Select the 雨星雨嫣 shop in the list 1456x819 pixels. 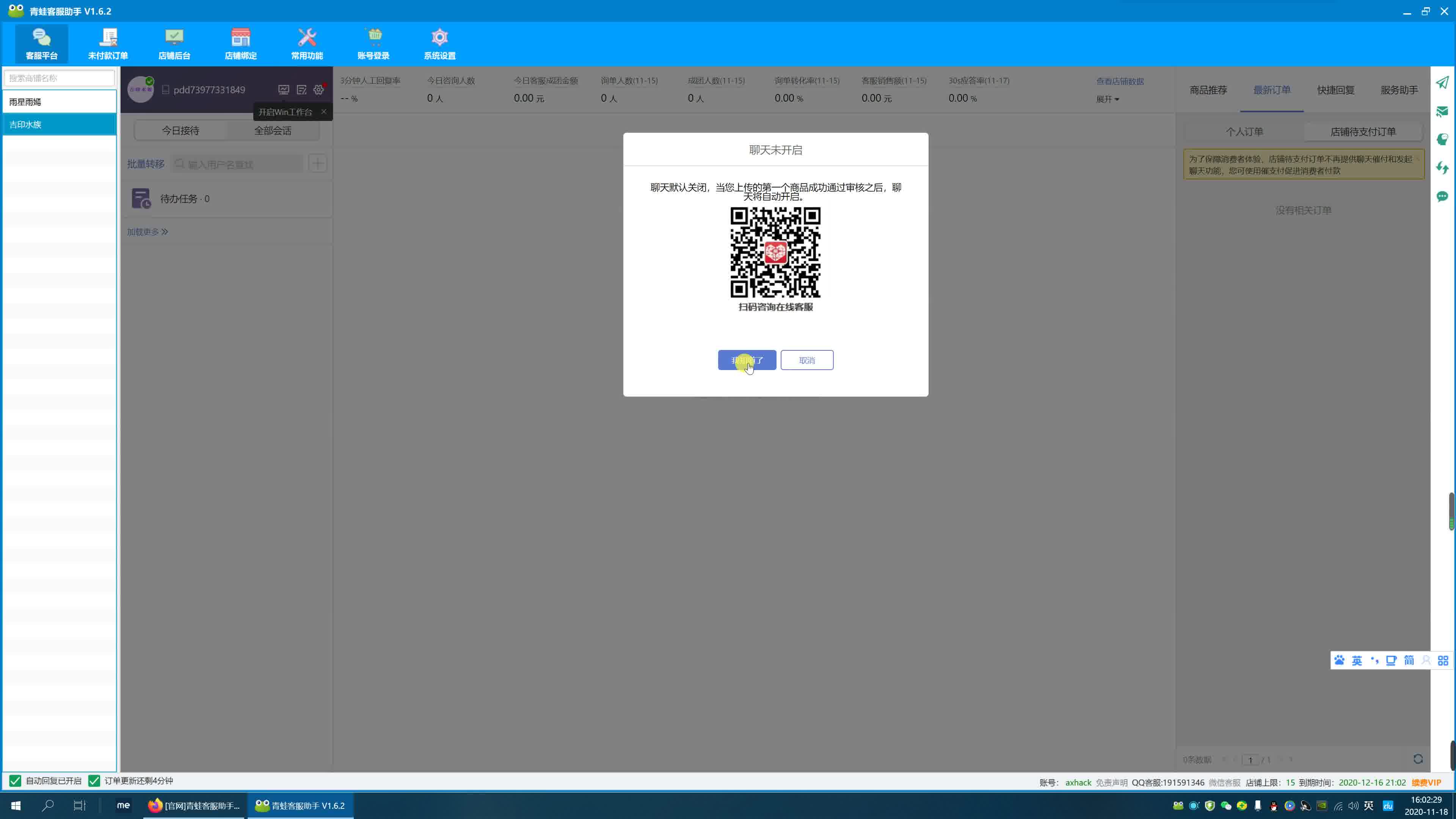pos(60,102)
